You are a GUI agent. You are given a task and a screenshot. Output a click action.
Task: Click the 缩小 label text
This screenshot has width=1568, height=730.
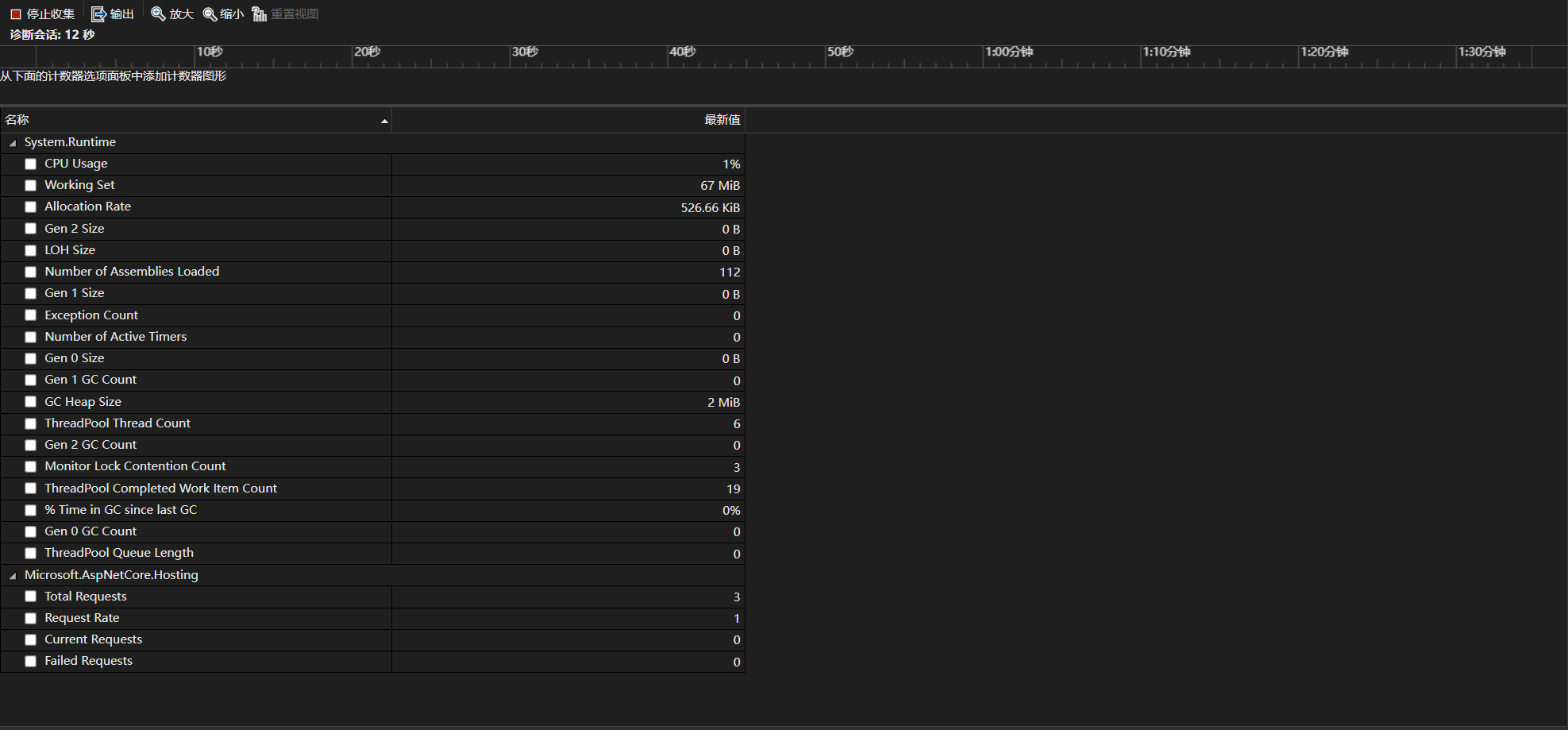[232, 14]
